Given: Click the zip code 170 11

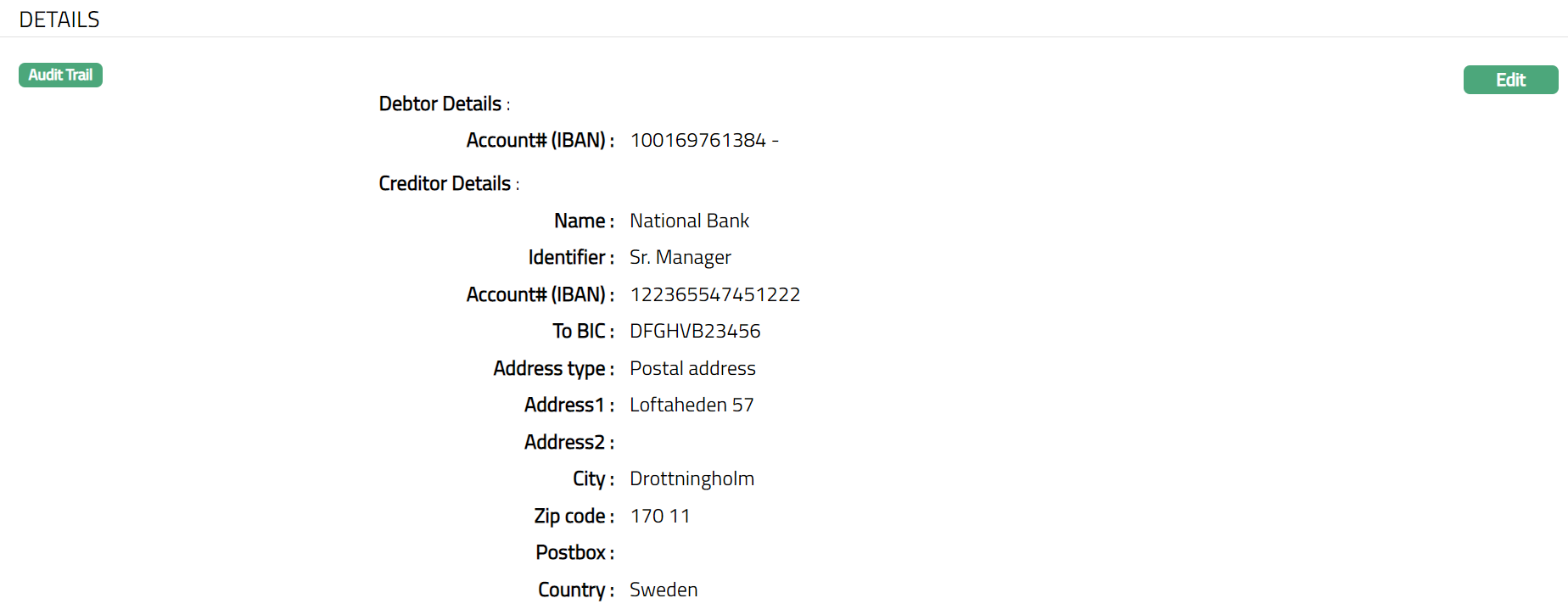Looking at the screenshot, I should (659, 517).
